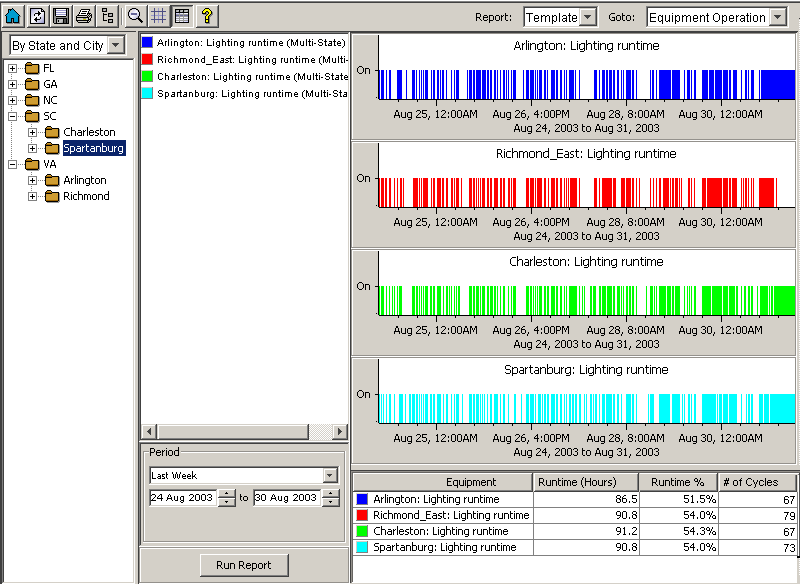Viewport: 800px width, 584px height.
Task: Open Help with the question mark icon
Action: point(207,16)
